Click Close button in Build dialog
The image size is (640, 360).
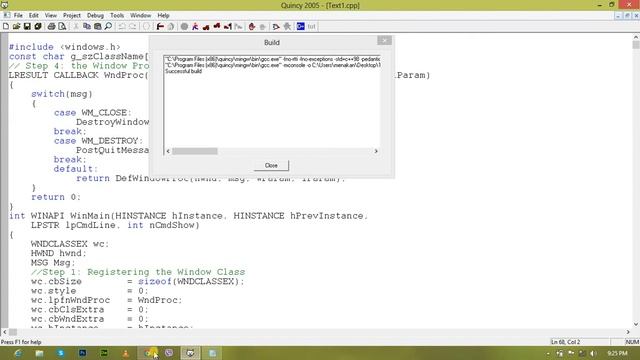coord(271,165)
